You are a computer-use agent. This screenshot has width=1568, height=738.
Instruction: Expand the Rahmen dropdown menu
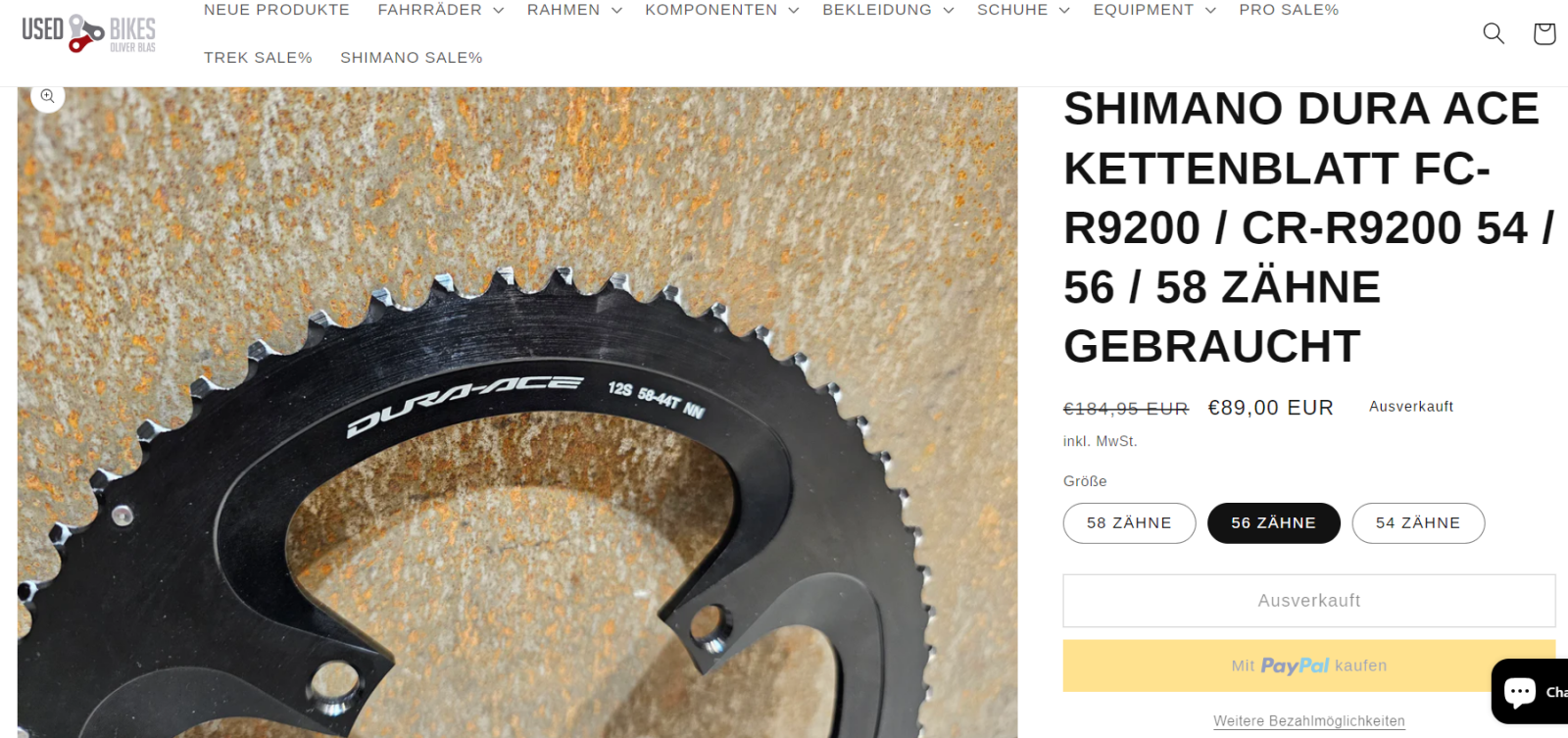[574, 10]
